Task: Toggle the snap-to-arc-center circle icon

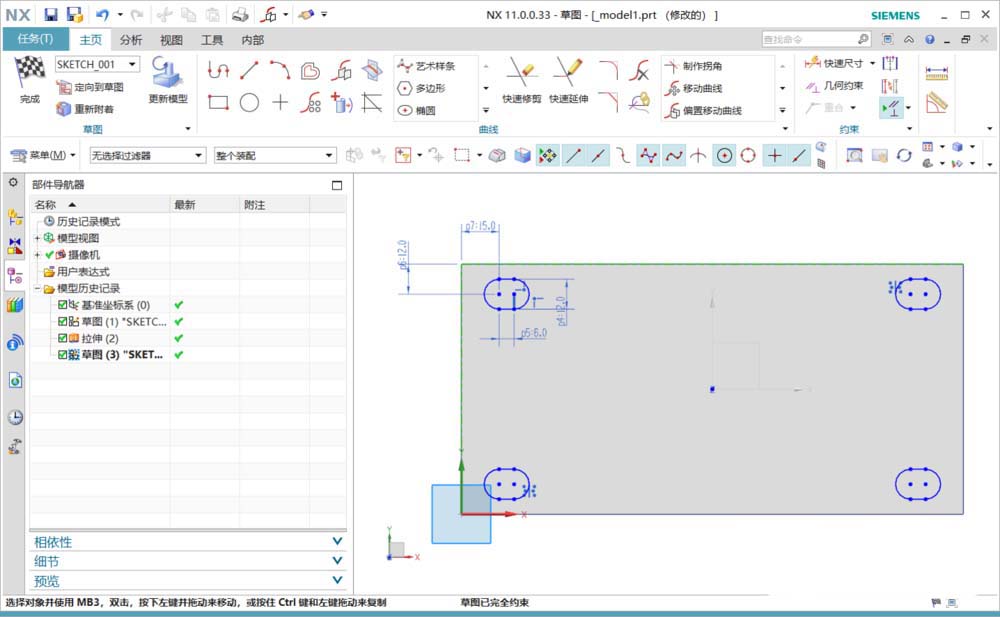Action: [x=724, y=155]
